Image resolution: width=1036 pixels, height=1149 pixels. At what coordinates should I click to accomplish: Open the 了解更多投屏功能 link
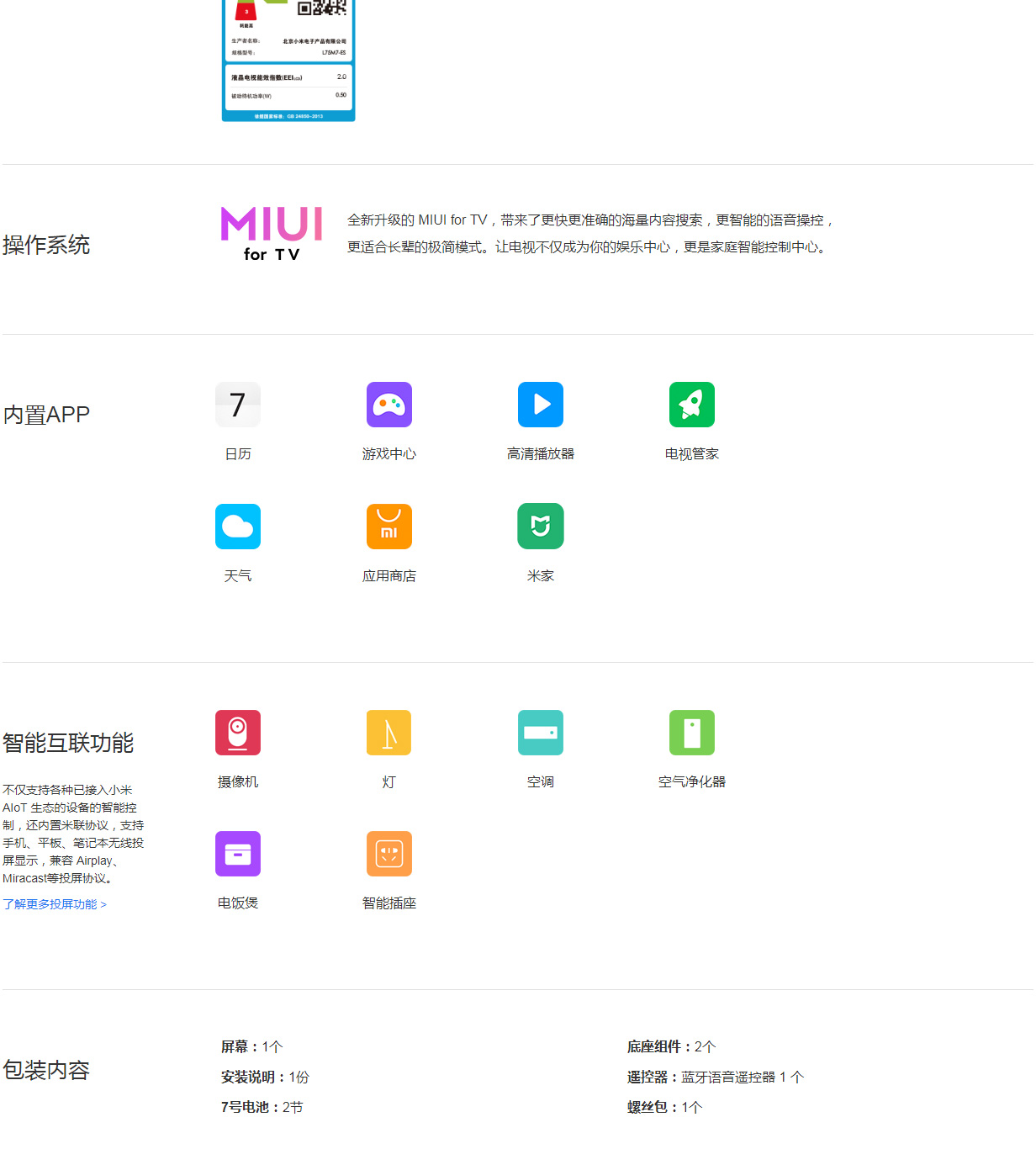coord(55,904)
